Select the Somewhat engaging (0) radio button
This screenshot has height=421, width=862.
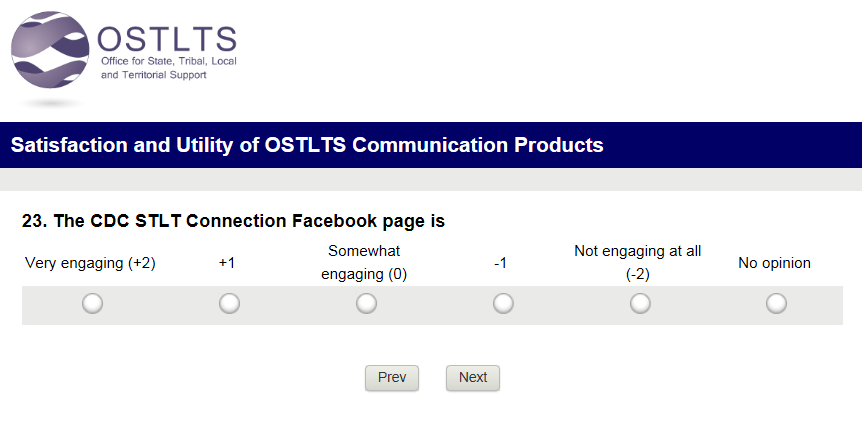(x=366, y=303)
